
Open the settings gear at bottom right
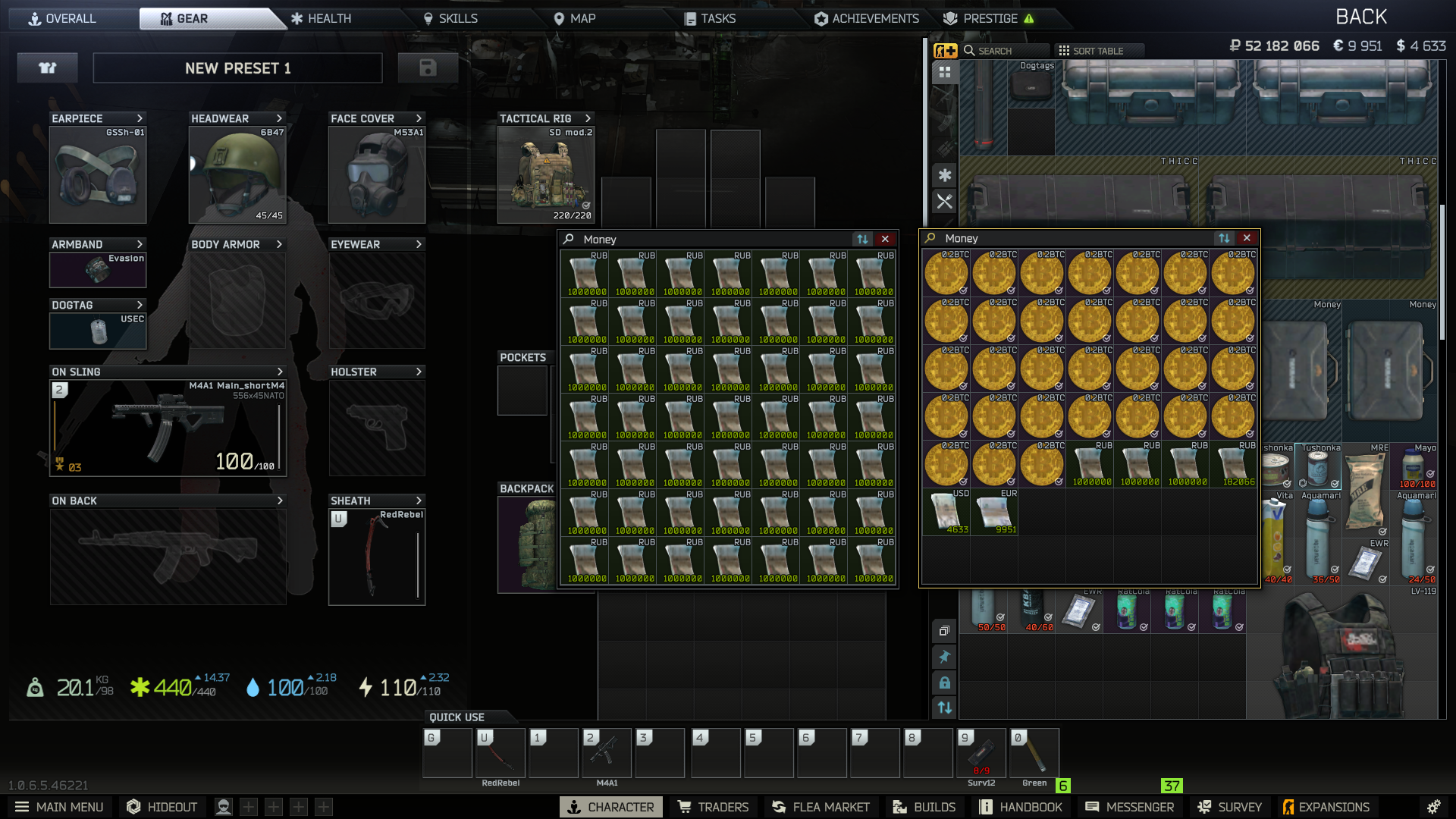coord(1433,807)
